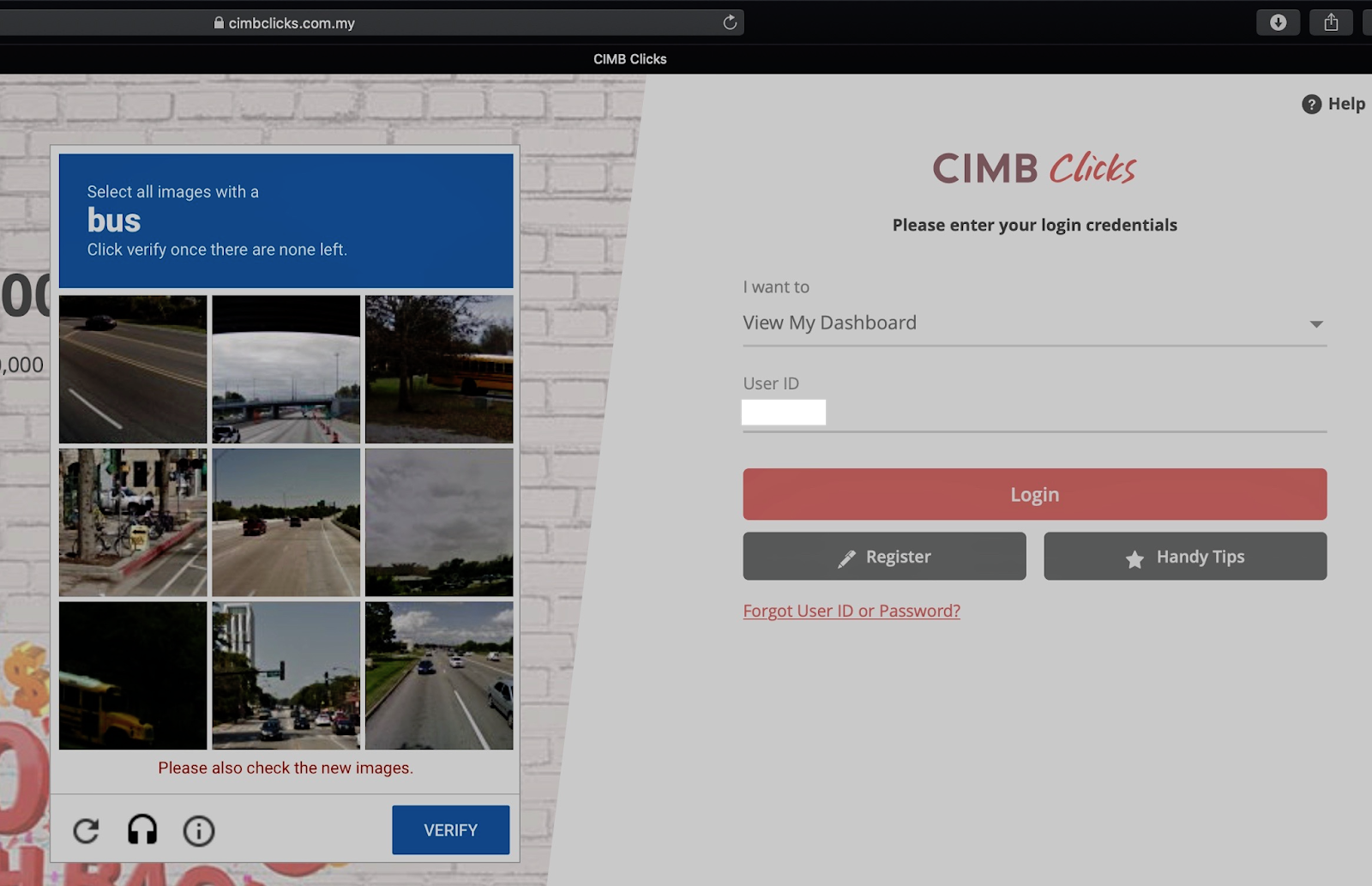Click the Register button

[884, 557]
